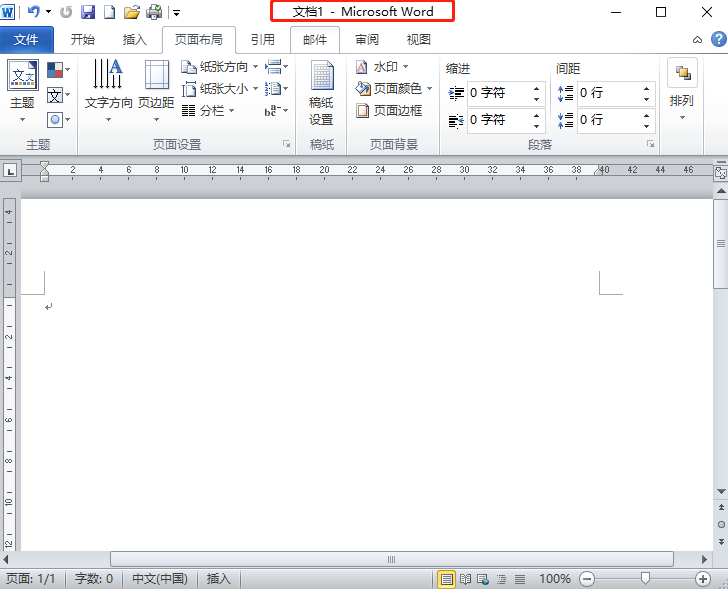Toggle the 插入 insert mode indicator
The image size is (728, 589).
(x=218, y=578)
